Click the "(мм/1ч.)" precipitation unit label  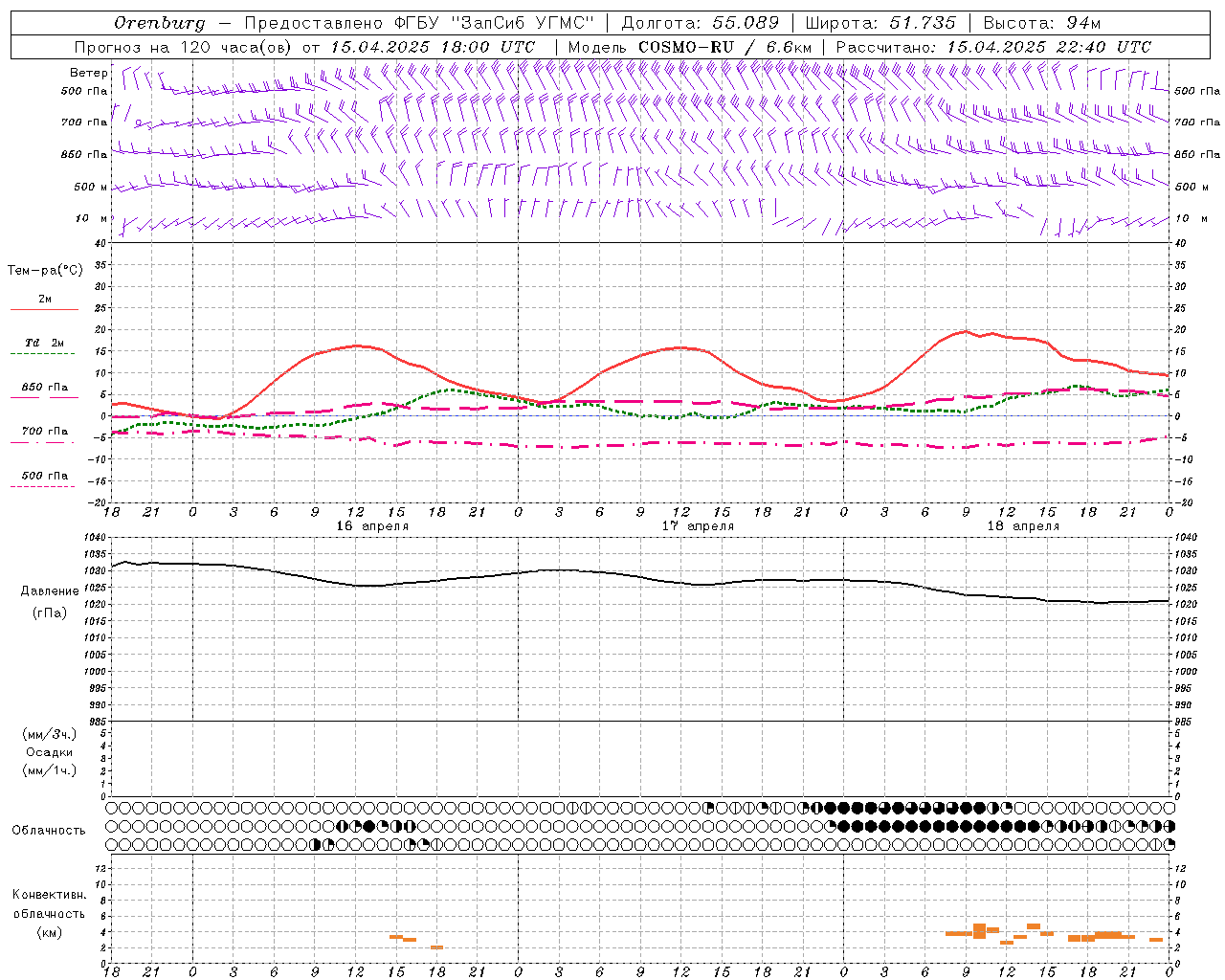click(x=51, y=770)
